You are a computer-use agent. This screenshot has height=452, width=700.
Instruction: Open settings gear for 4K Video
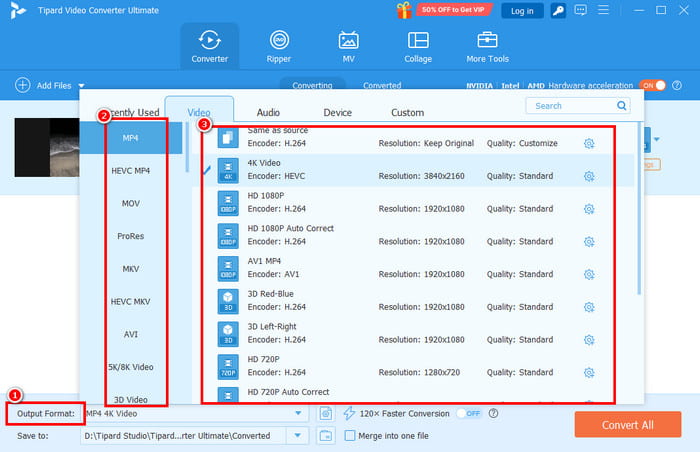[589, 176]
